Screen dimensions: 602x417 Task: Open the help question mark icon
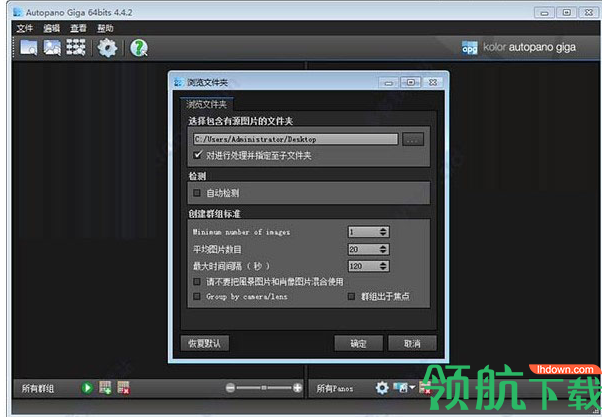(x=139, y=48)
